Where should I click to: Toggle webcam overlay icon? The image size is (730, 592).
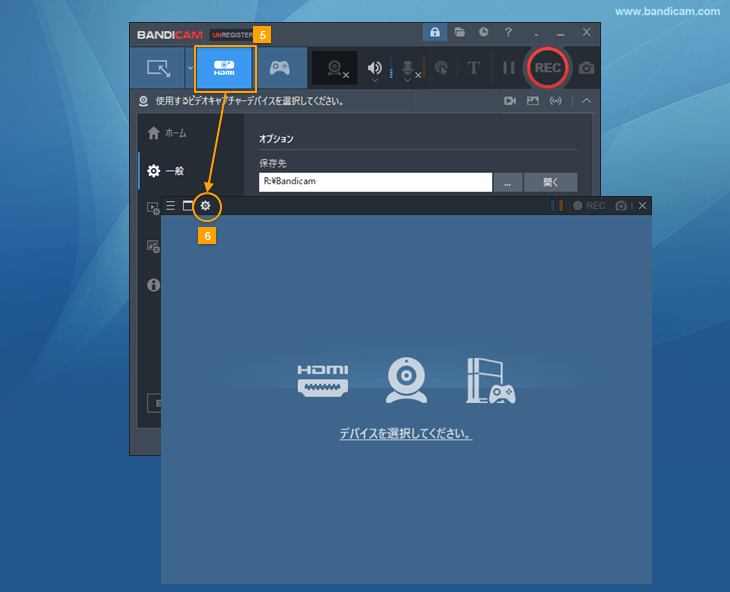click(335, 68)
